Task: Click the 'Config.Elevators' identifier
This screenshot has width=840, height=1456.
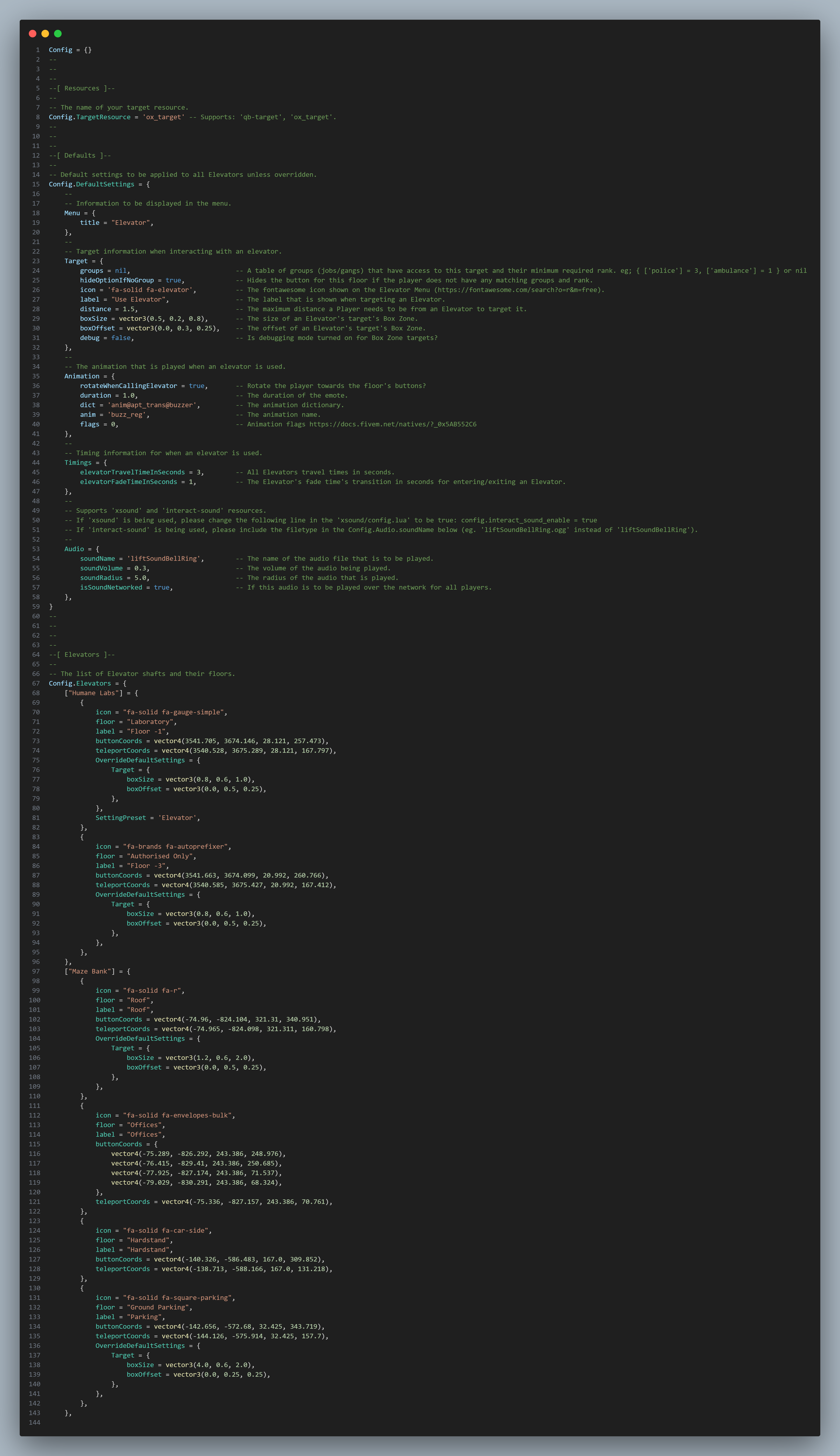Action: [80, 684]
